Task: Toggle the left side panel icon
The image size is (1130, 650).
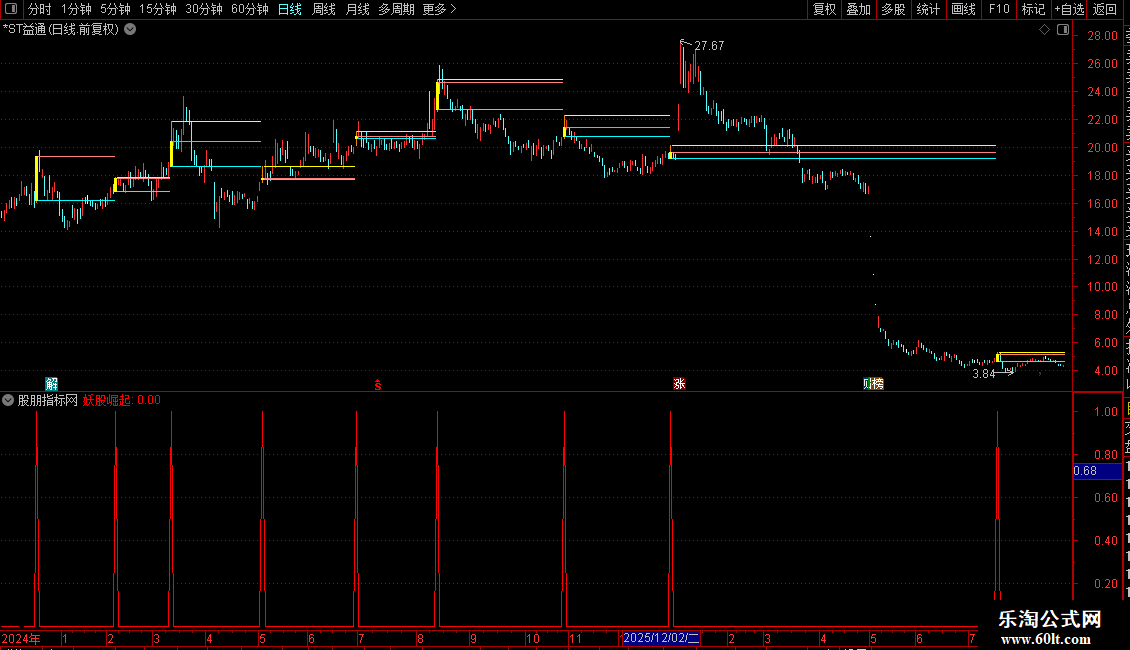Action: [x=11, y=9]
